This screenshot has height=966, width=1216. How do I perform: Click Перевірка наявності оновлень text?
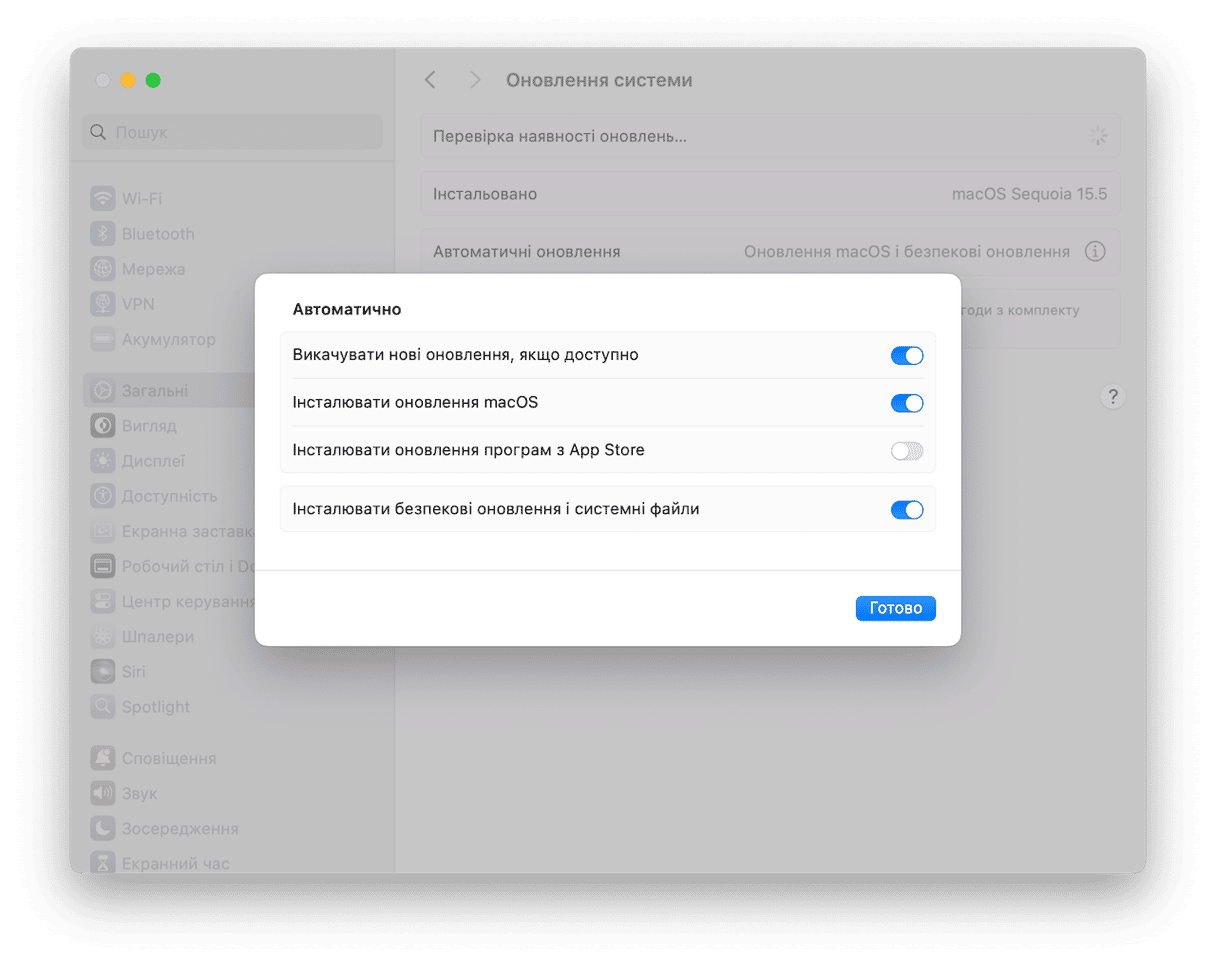tap(560, 136)
